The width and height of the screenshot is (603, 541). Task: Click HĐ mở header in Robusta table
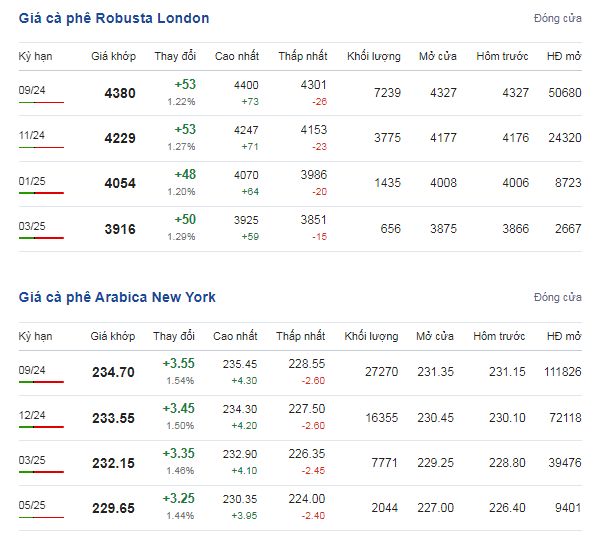coord(564,56)
